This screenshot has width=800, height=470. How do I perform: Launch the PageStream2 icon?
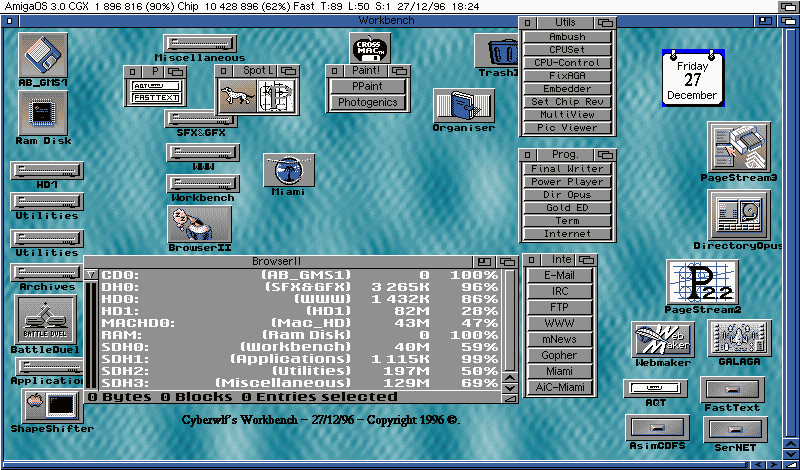tap(702, 282)
